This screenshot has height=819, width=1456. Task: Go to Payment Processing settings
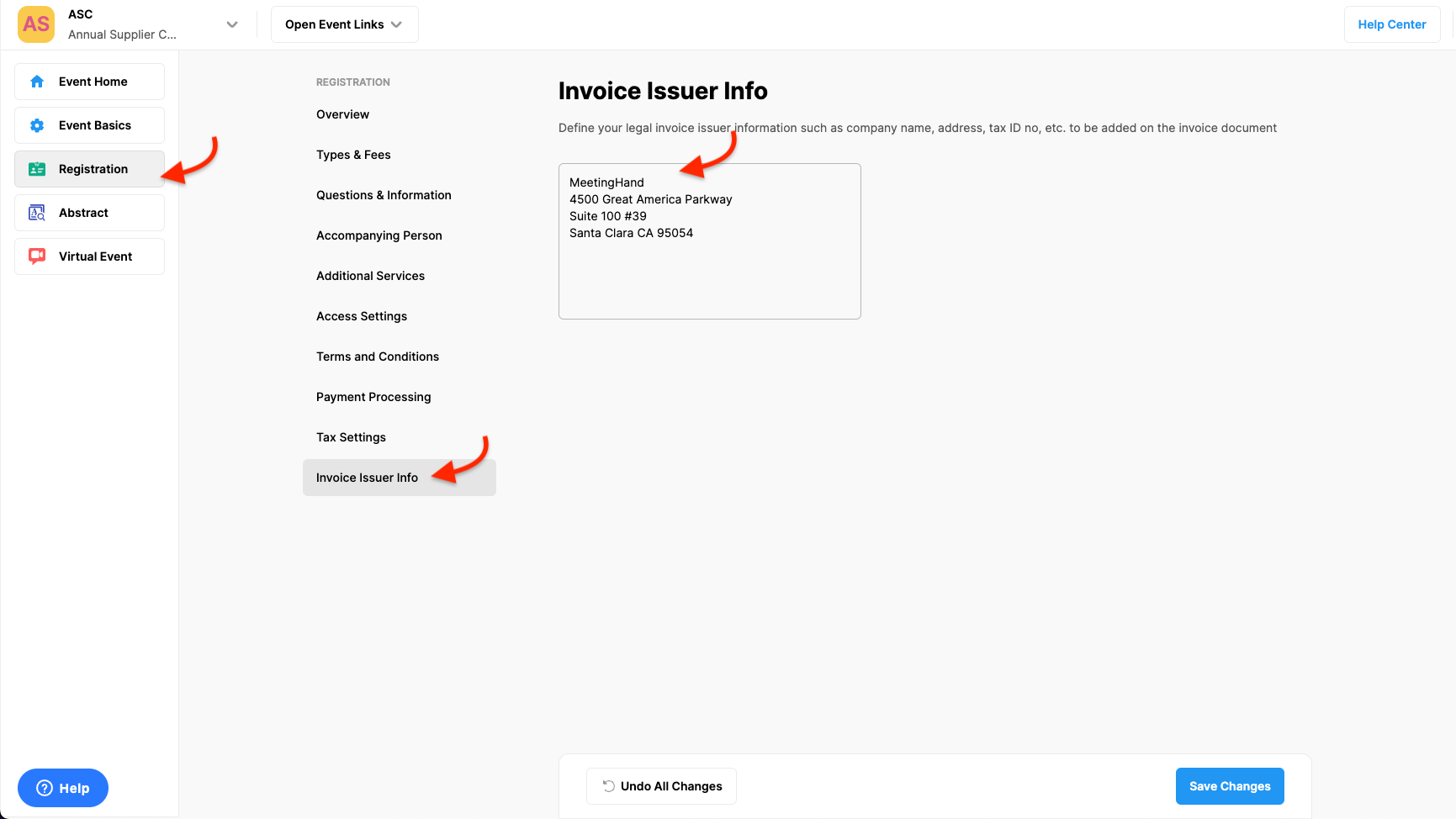coord(373,397)
